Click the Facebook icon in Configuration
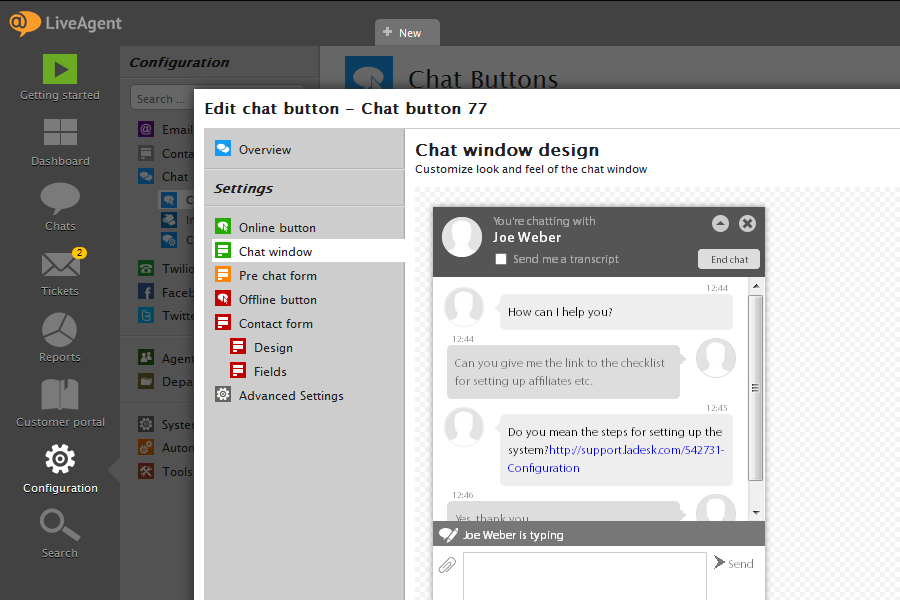The width and height of the screenshot is (900, 600). point(146,292)
